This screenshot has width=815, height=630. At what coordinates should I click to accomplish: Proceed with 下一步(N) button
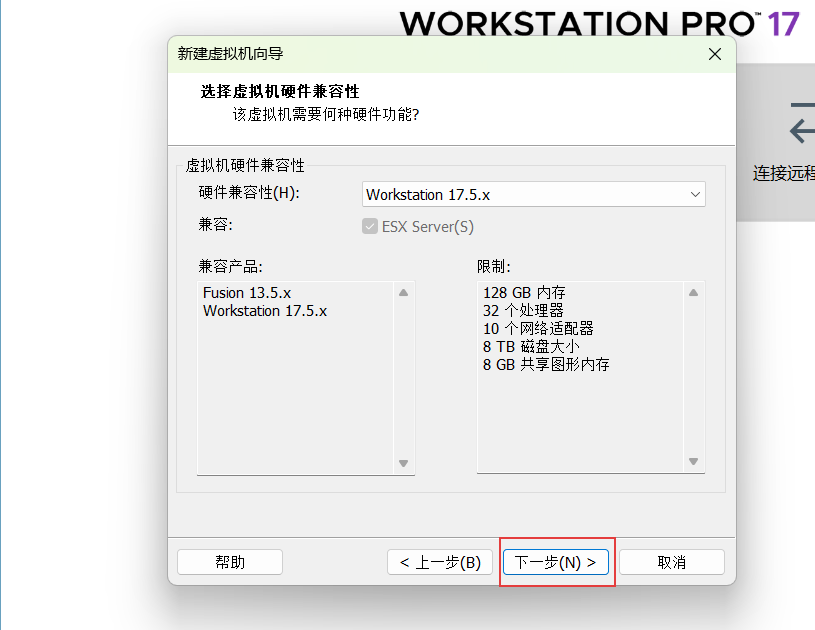pyautogui.click(x=556, y=562)
